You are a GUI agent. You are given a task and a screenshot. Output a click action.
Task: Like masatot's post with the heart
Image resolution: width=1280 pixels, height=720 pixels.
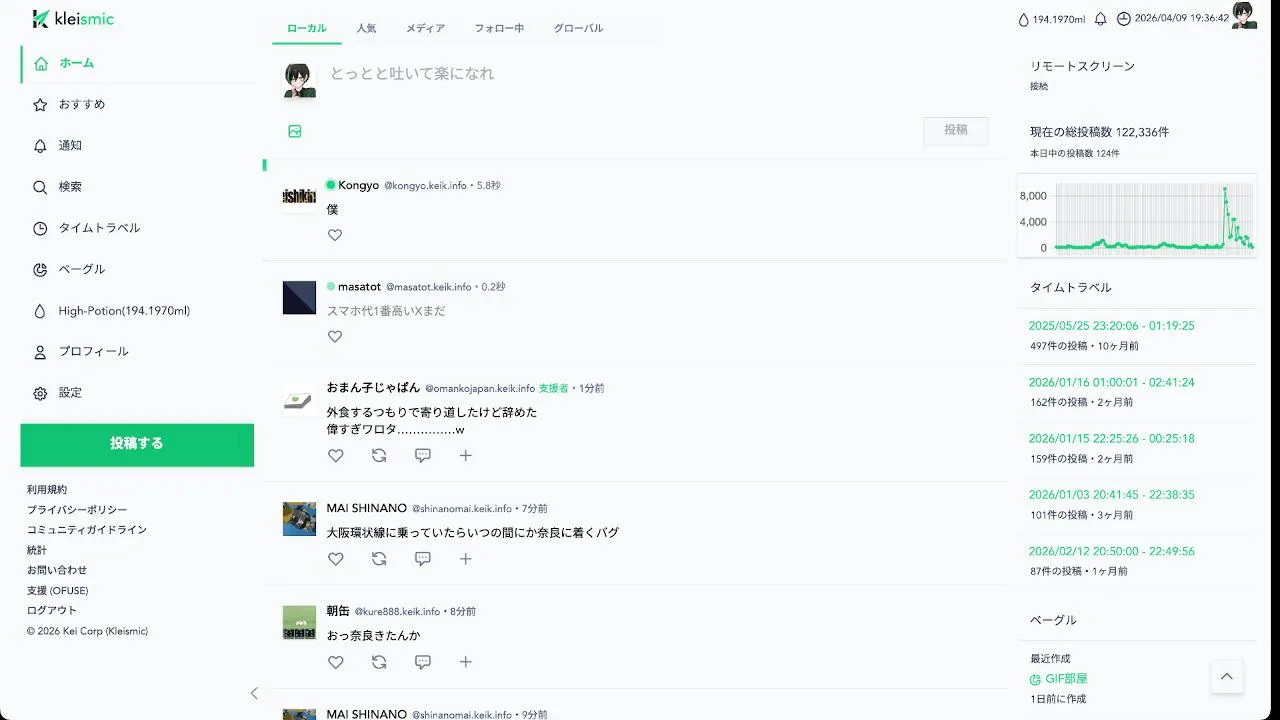click(x=335, y=337)
